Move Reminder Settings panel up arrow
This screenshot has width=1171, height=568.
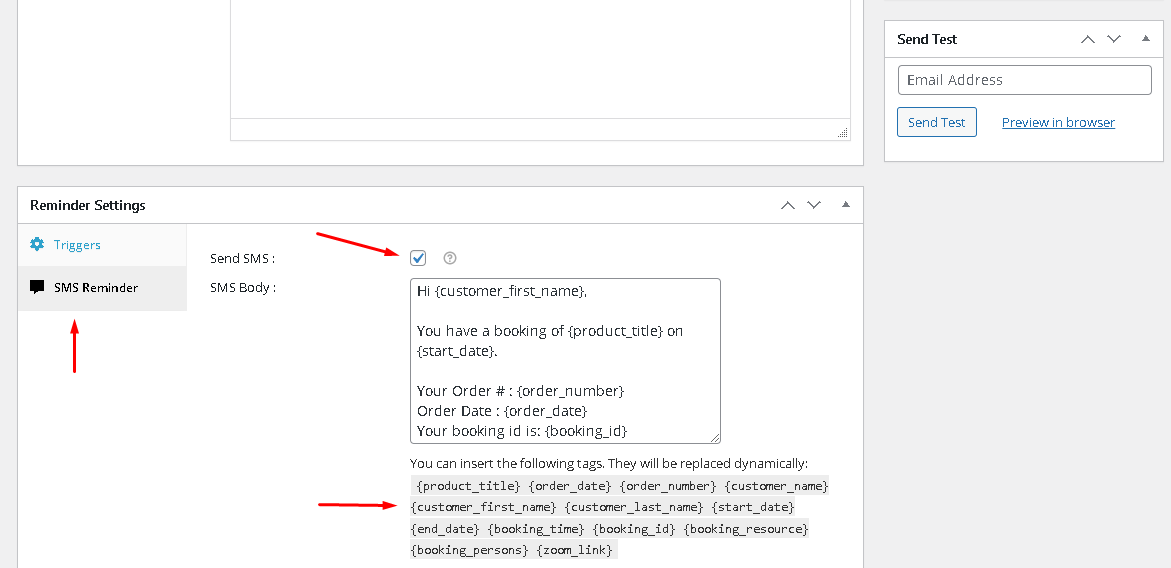click(x=788, y=205)
